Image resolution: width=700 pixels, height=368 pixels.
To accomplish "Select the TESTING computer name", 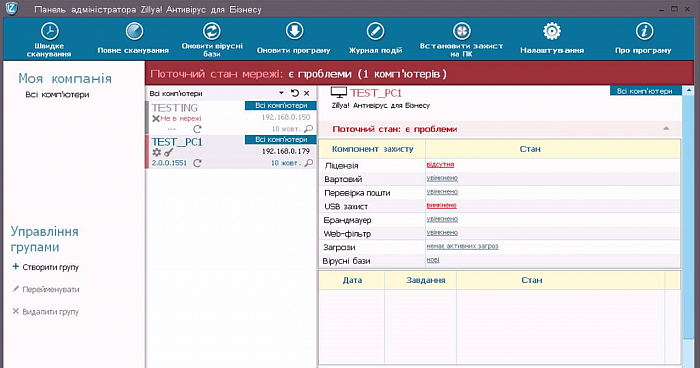I will click(174, 108).
